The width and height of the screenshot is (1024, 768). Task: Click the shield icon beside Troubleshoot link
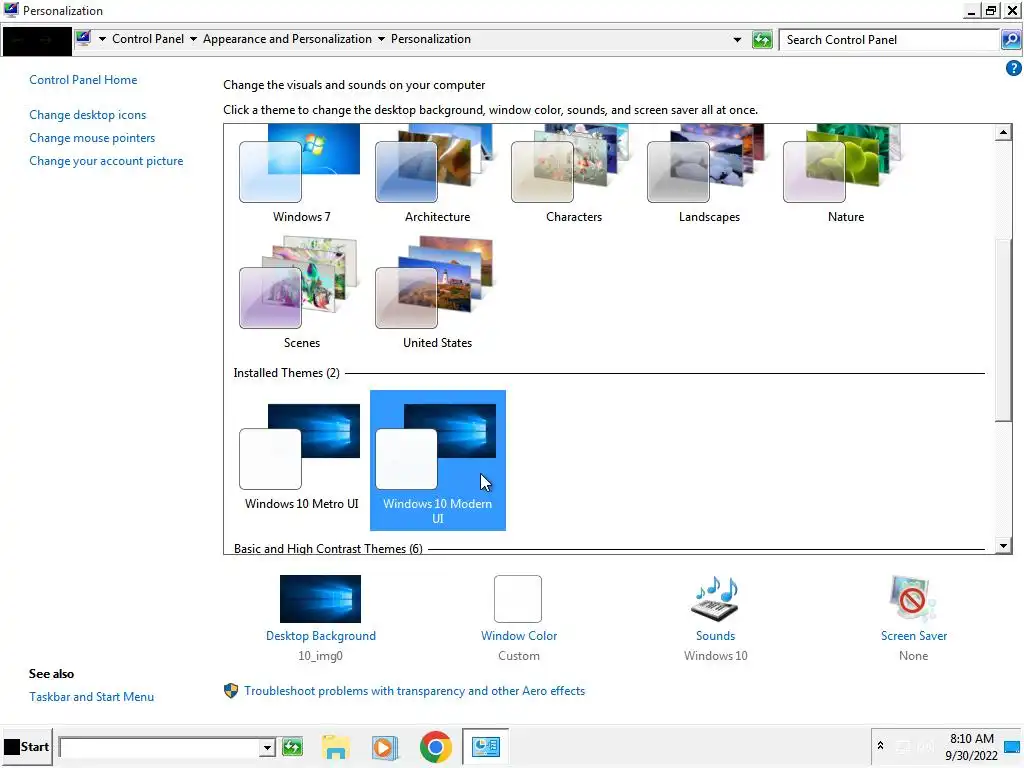point(231,691)
